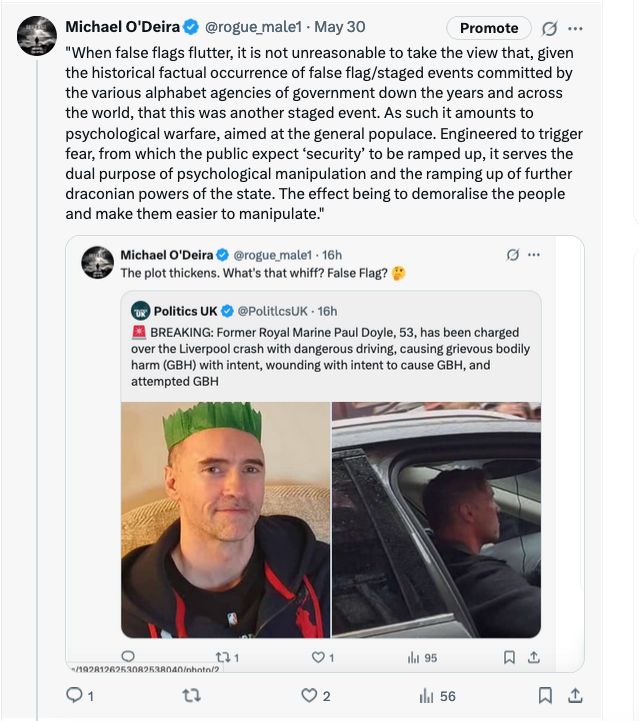Open Grok icon beside Promote
The image size is (639, 721).
pyautogui.click(x=549, y=28)
